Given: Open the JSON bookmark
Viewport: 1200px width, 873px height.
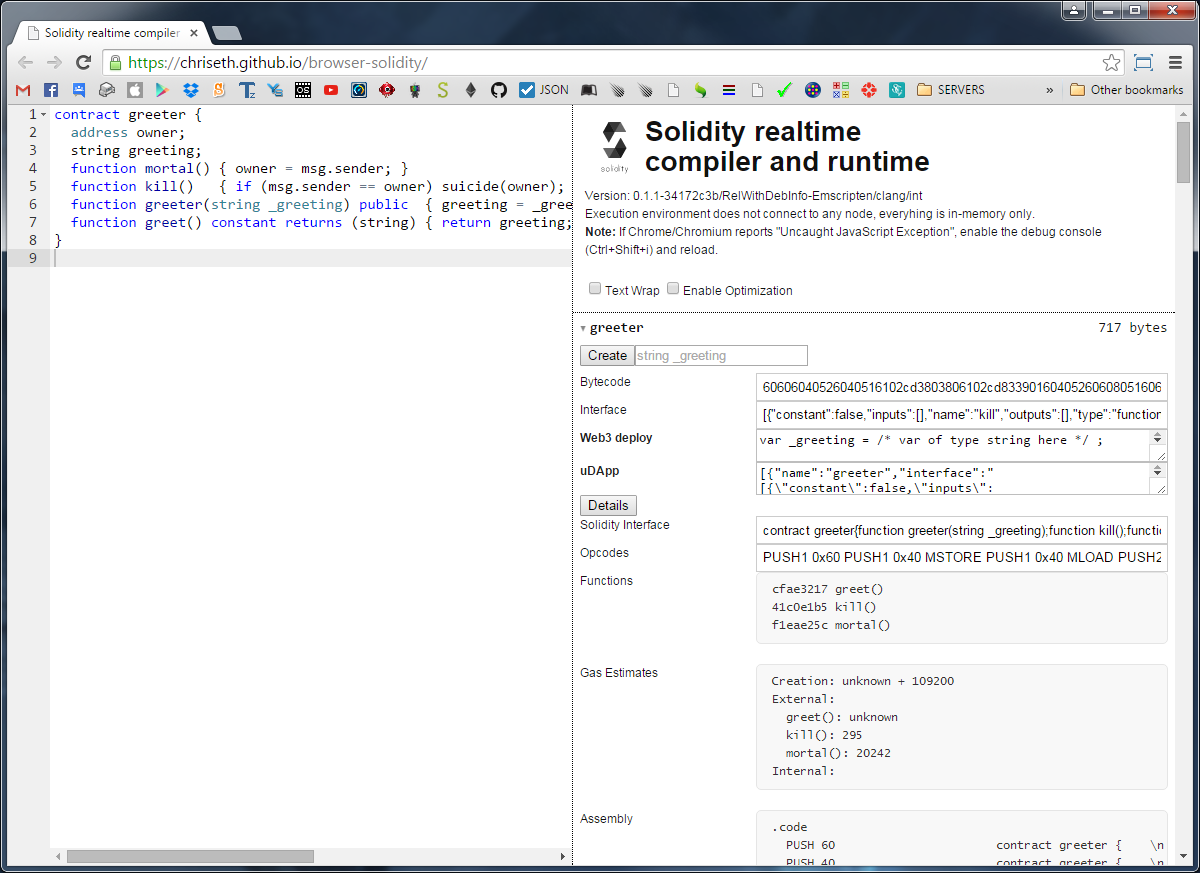Looking at the screenshot, I should (x=544, y=90).
